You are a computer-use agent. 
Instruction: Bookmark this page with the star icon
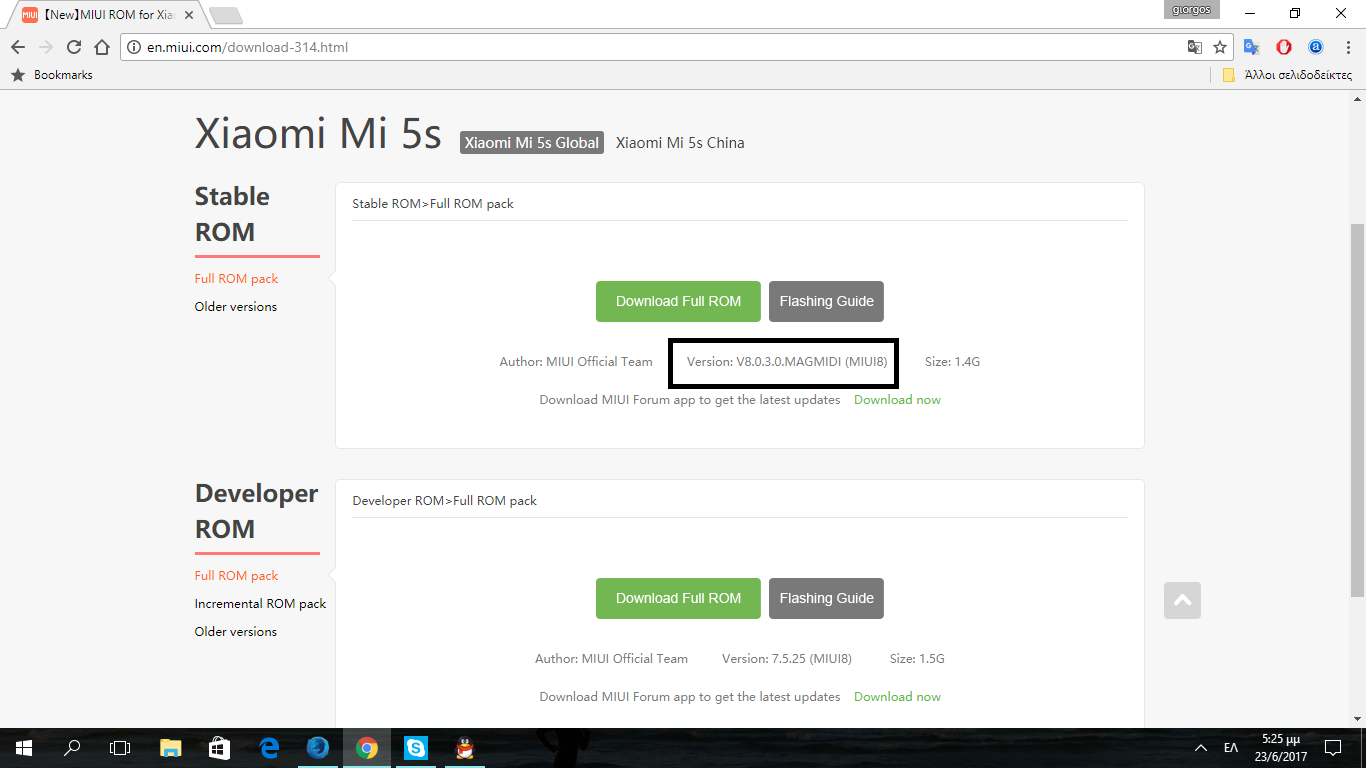pyautogui.click(x=1220, y=47)
